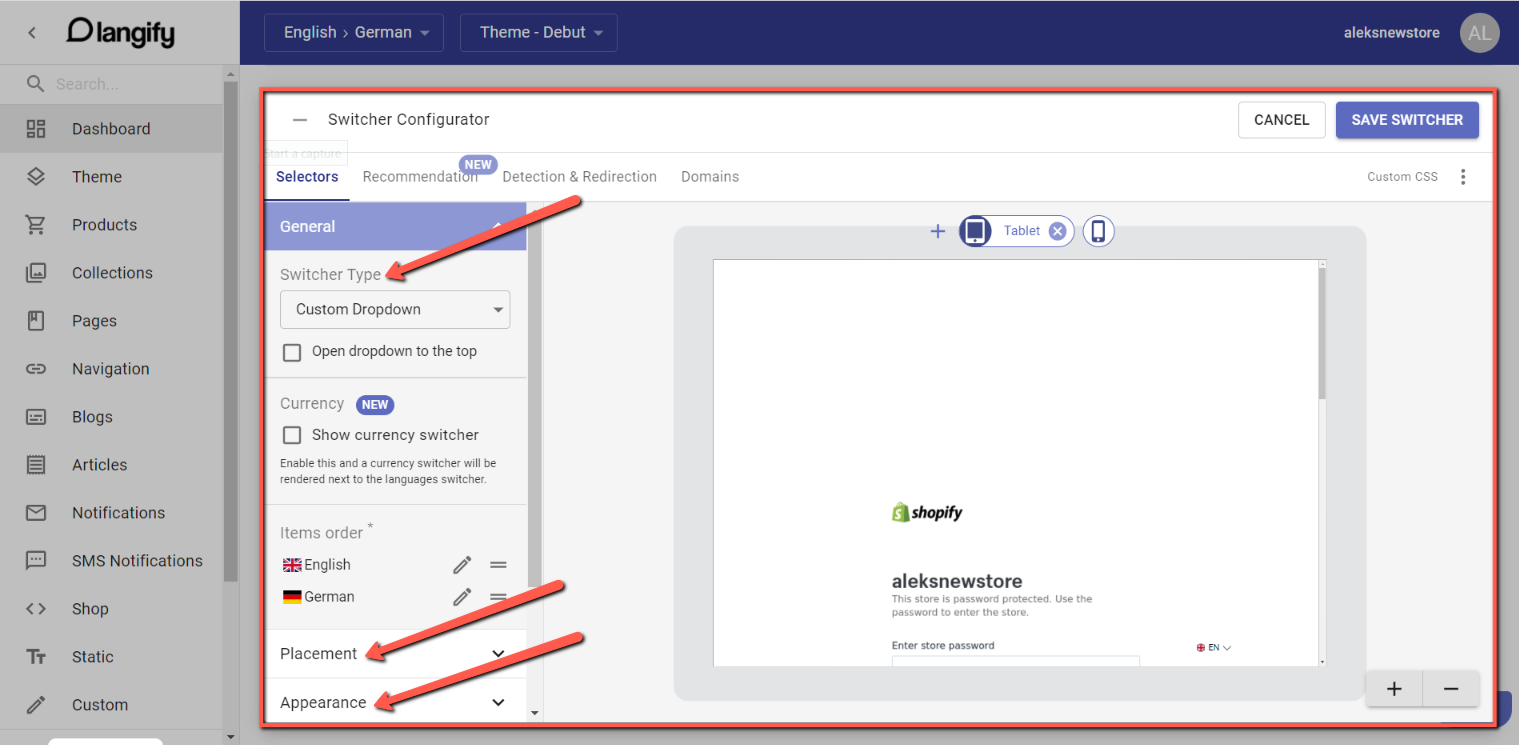Viewport: 1519px width, 745px height.
Task: Add a new device with plus icon
Action: pyautogui.click(x=938, y=231)
